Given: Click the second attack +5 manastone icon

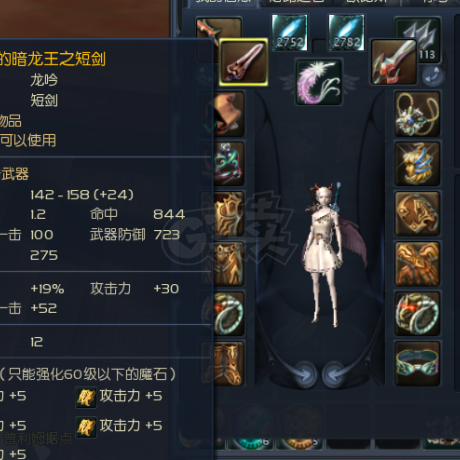Looking at the screenshot, I should coord(86,427).
